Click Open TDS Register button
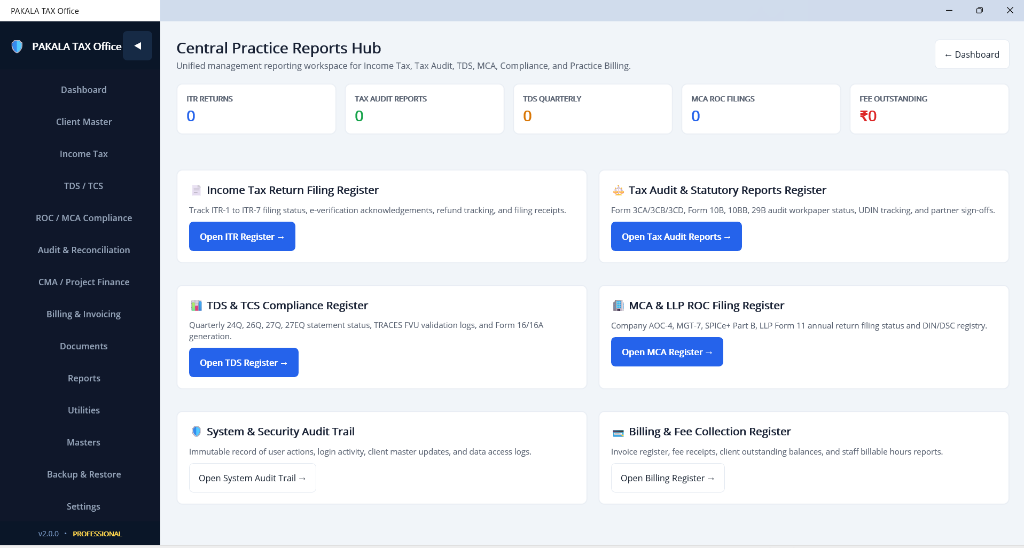Image resolution: width=1024 pixels, height=548 pixels. click(x=244, y=363)
